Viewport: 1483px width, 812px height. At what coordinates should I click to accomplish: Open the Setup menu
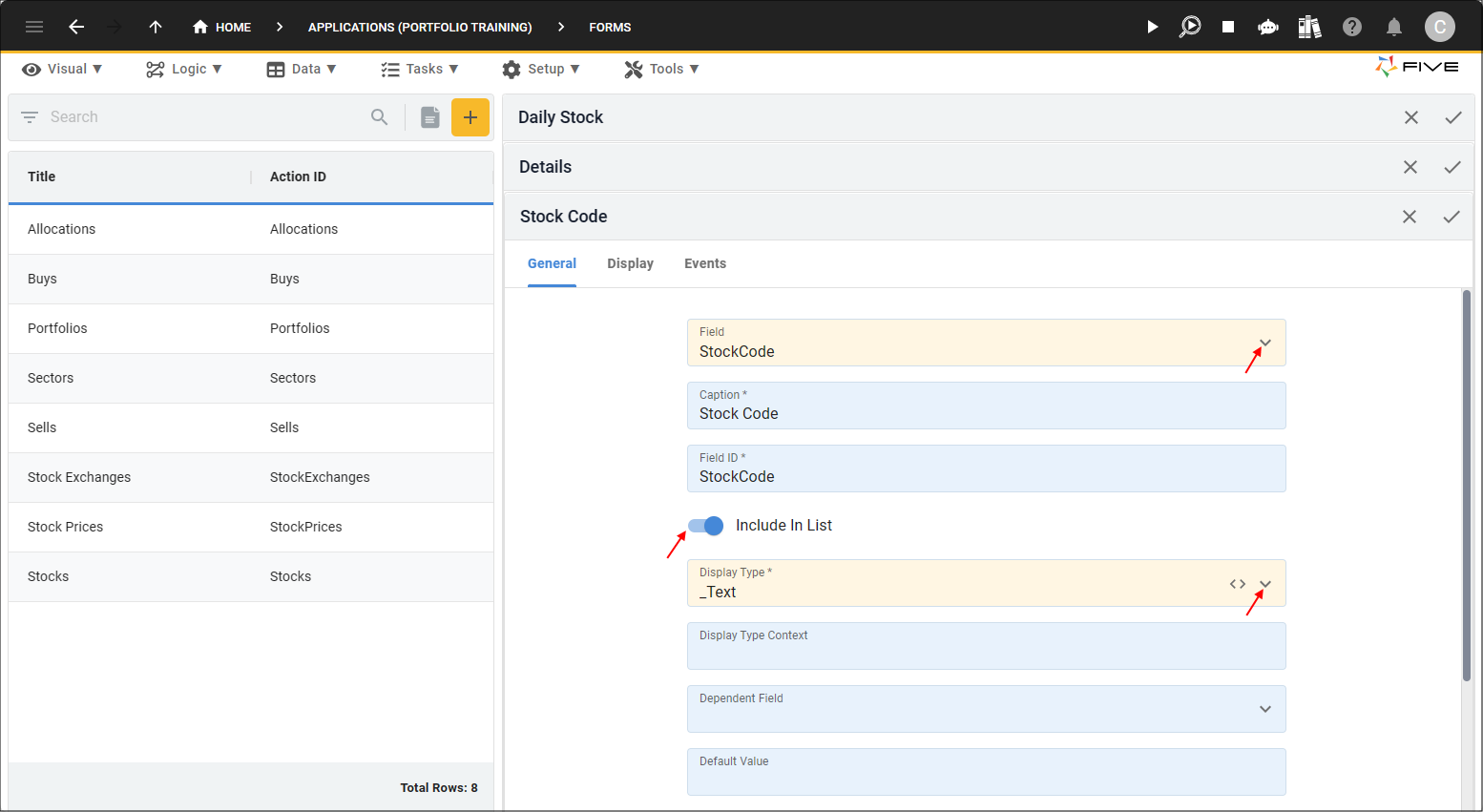(x=541, y=69)
